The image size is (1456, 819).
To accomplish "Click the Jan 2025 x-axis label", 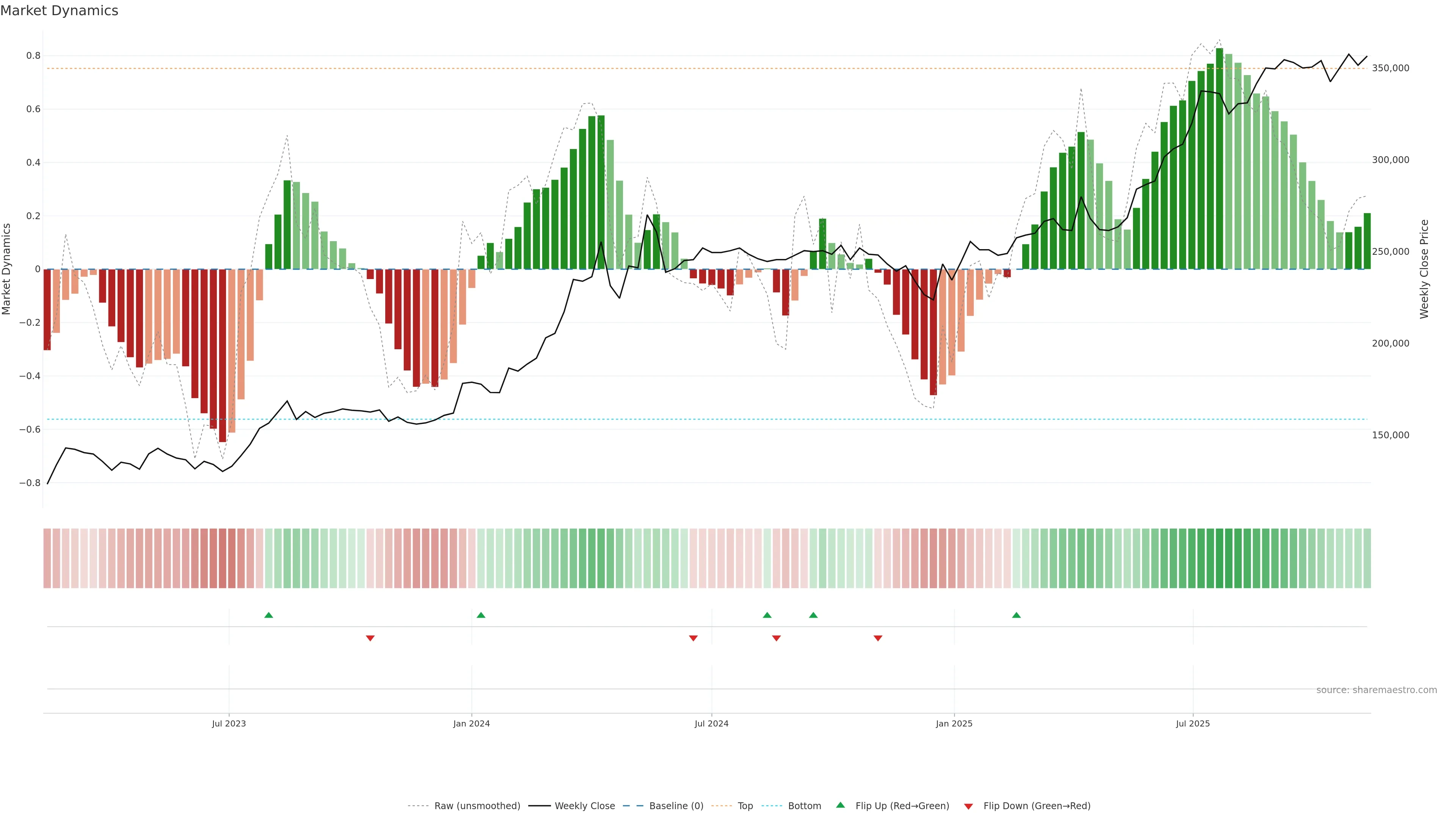I will pos(954,723).
